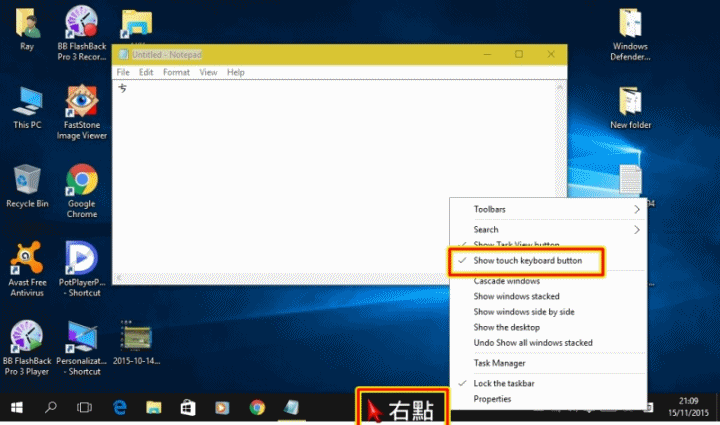720x425 pixels.
Task: Select Undo Show all windows stacked
Action: (548, 343)
